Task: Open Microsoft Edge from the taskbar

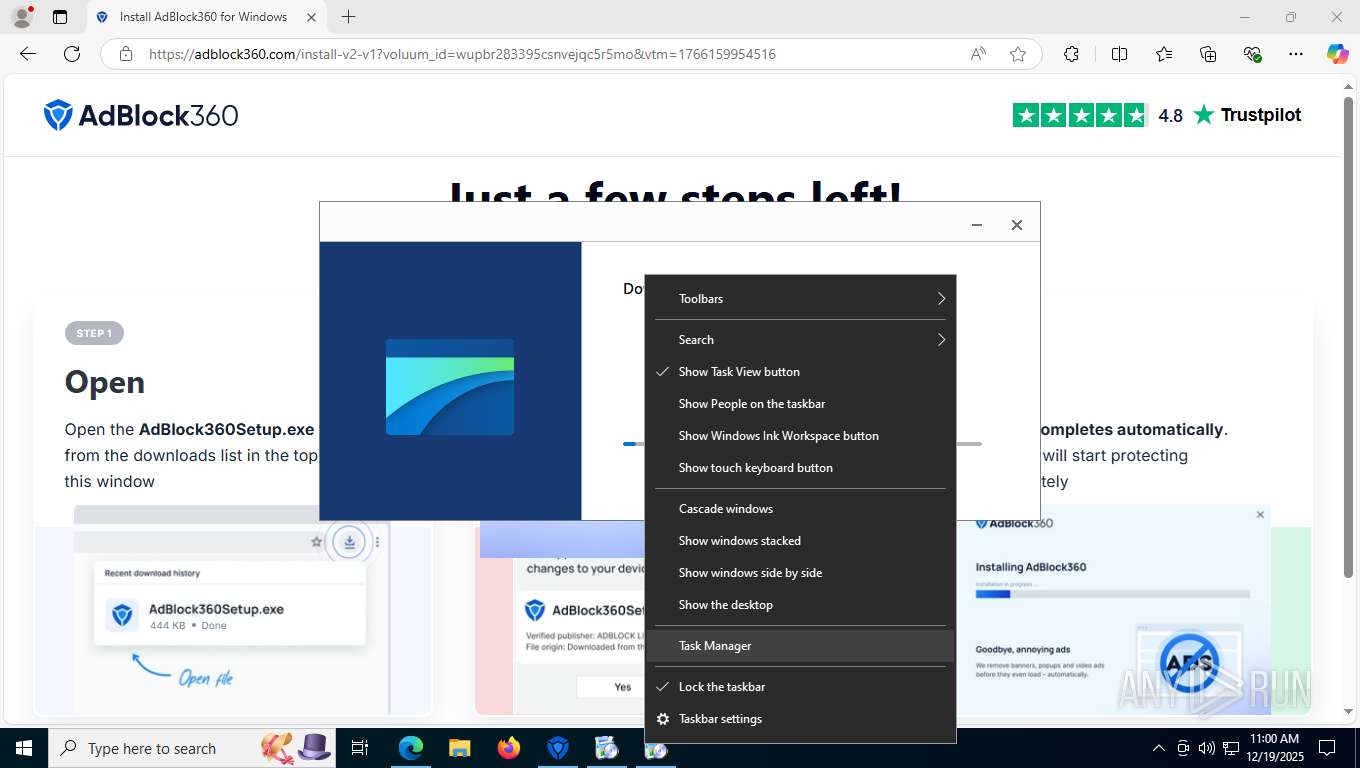Action: (410, 748)
